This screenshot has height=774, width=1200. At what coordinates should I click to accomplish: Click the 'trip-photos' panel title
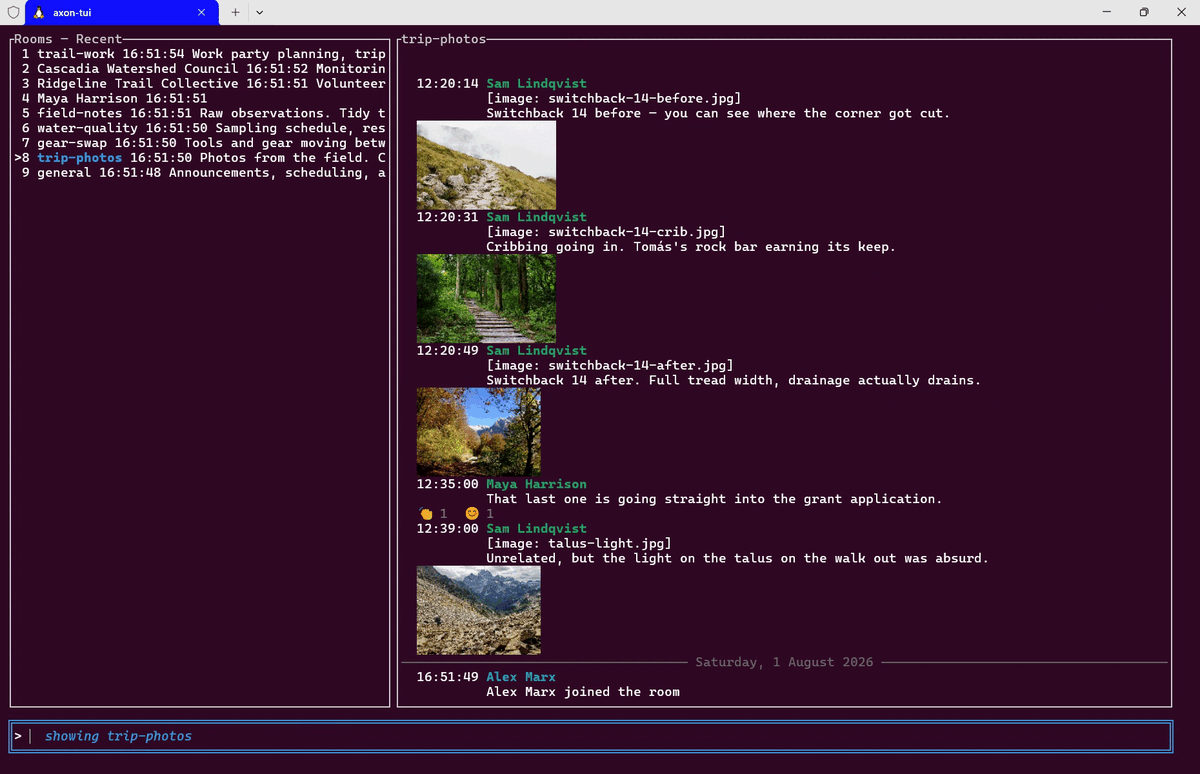click(444, 39)
